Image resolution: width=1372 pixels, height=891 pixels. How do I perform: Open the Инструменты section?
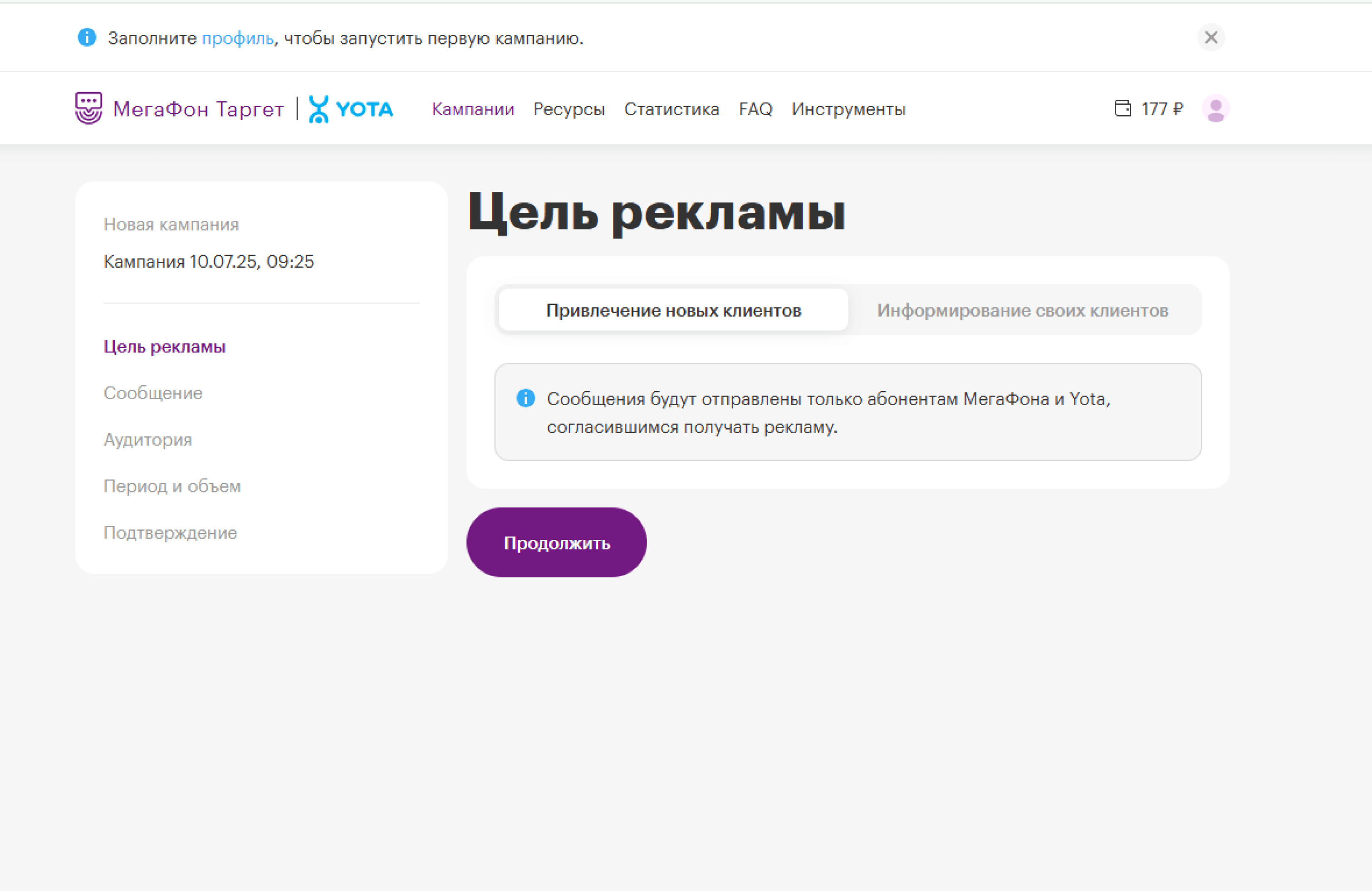[x=848, y=109]
